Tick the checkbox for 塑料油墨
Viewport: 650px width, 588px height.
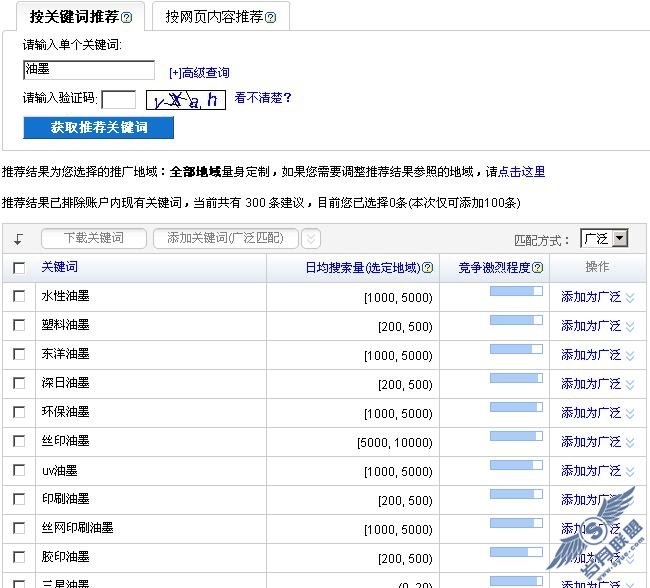pos(19,326)
